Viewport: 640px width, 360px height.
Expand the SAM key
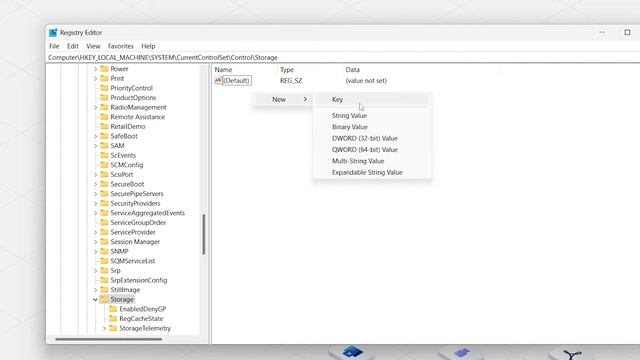click(96, 146)
